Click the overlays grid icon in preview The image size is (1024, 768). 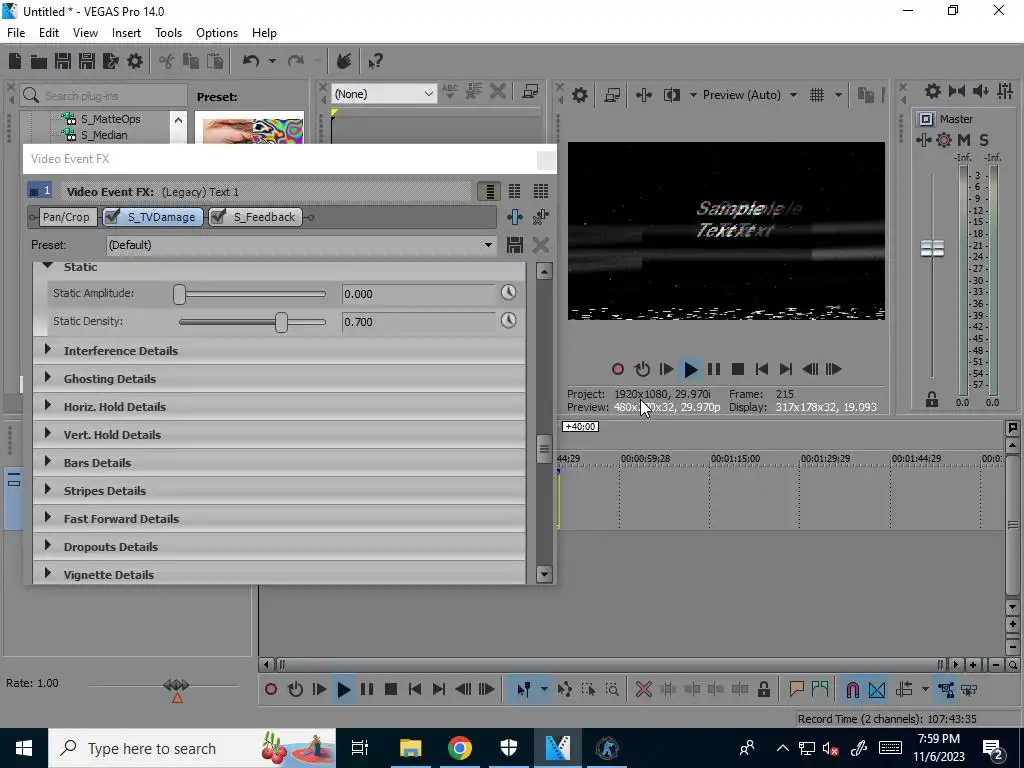(817, 95)
